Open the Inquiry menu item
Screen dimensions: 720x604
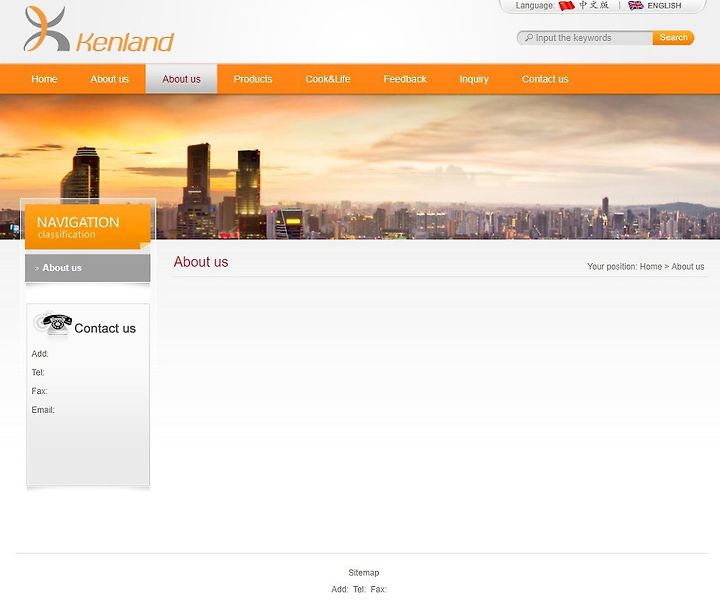click(474, 79)
